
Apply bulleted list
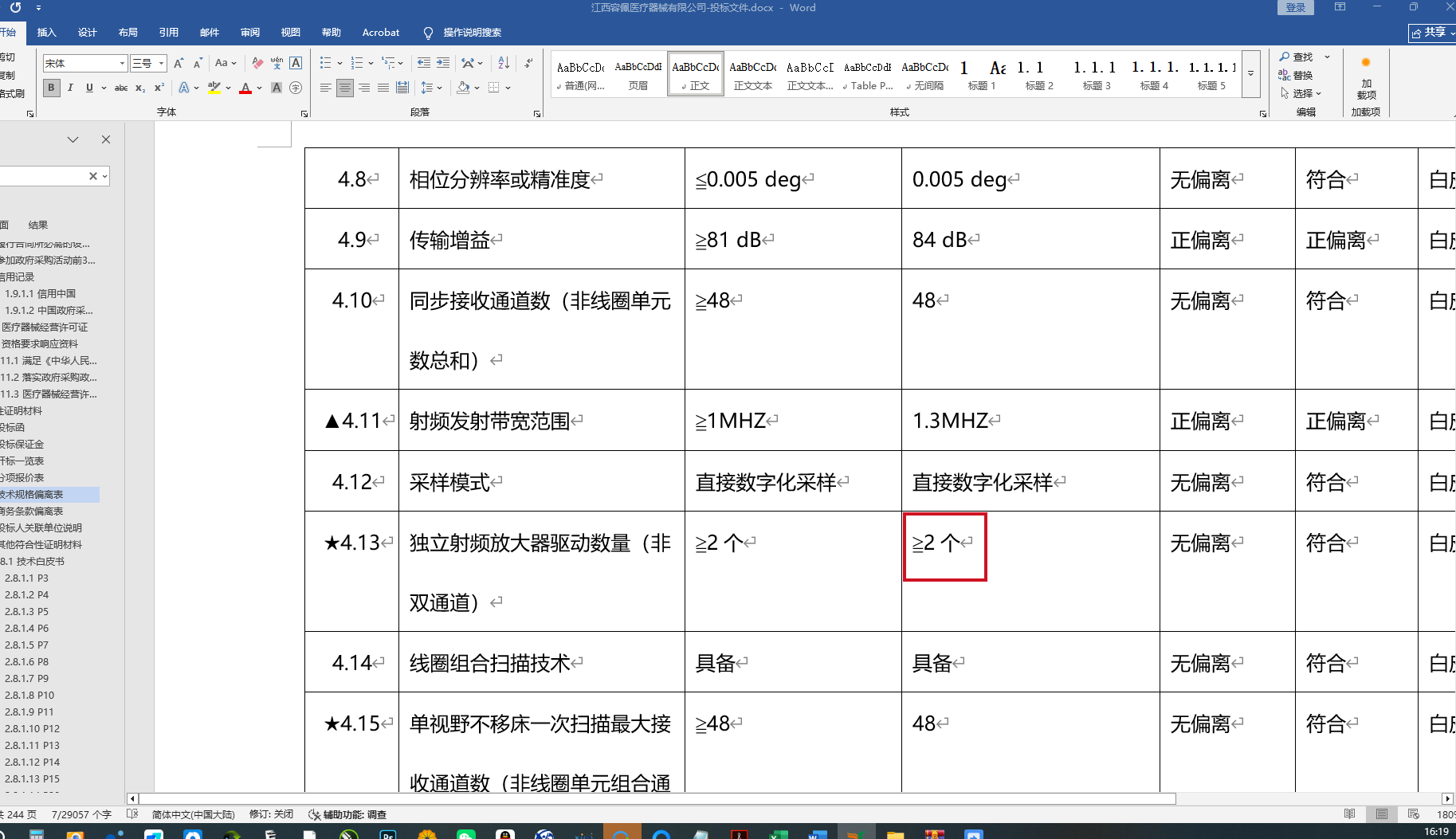coord(325,63)
